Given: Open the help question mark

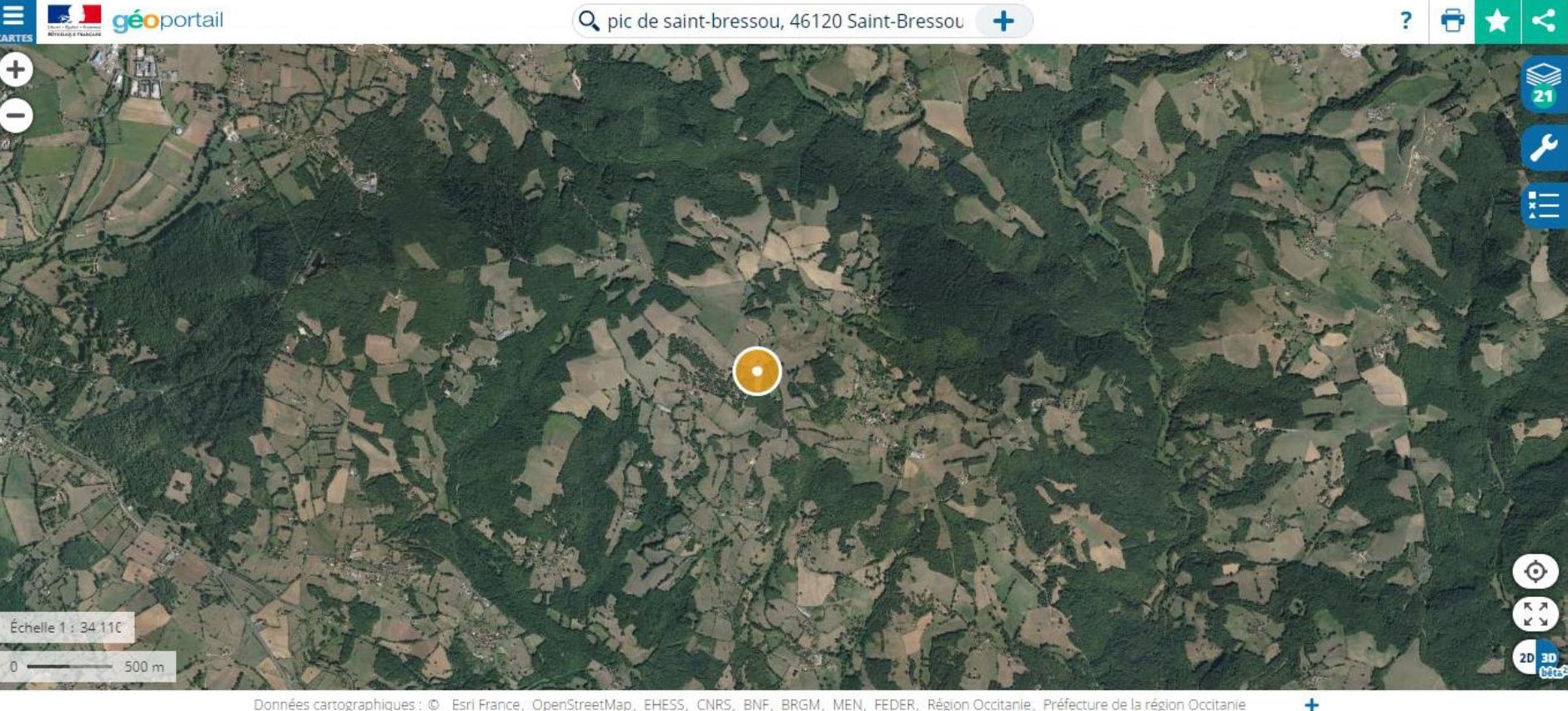Looking at the screenshot, I should click(x=1405, y=21).
